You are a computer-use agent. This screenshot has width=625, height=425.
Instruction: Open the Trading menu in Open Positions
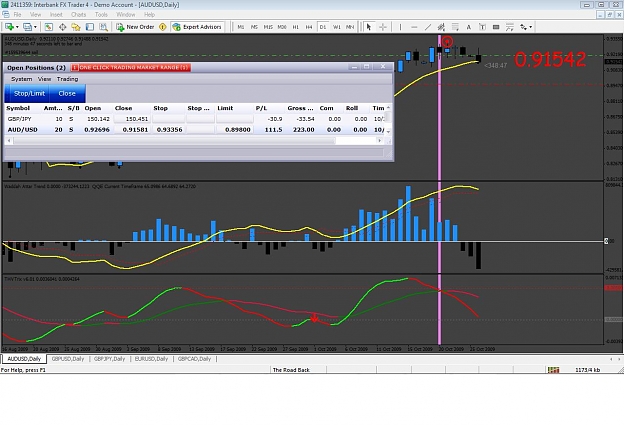(67, 79)
